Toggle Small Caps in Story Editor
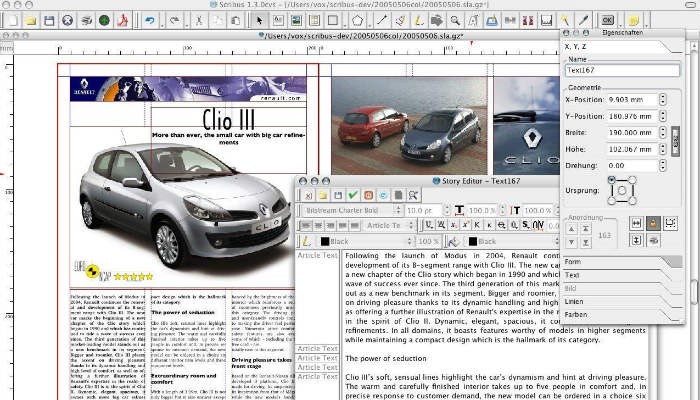Screen dimensions: 700x400 (x=489, y=225)
